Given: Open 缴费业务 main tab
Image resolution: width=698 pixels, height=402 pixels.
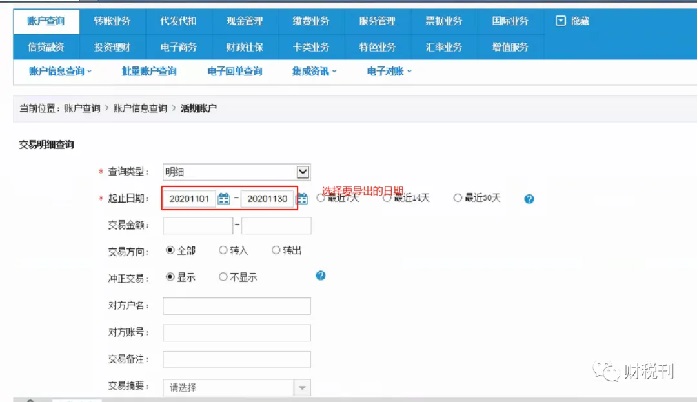Looking at the screenshot, I should coord(311,21).
